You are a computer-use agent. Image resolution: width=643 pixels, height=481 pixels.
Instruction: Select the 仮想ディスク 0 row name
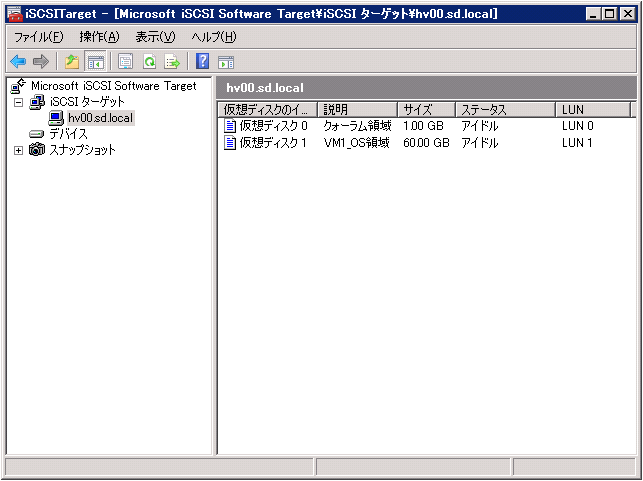(273, 125)
